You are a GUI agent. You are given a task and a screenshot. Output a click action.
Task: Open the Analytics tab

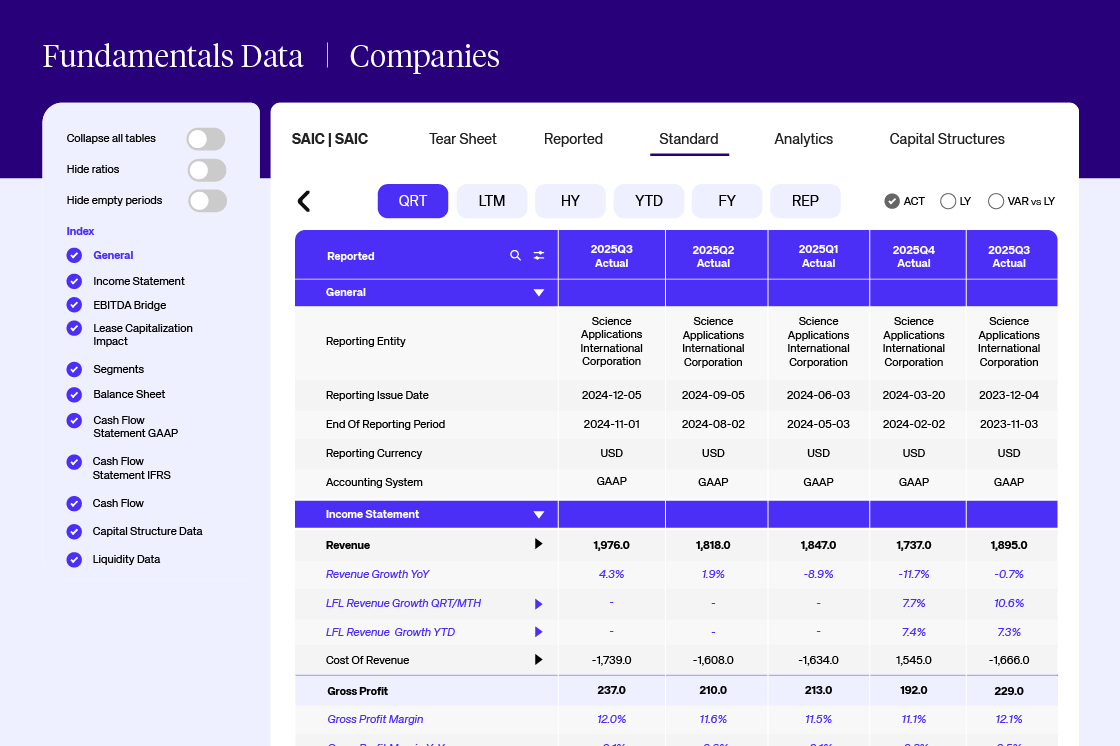[804, 139]
